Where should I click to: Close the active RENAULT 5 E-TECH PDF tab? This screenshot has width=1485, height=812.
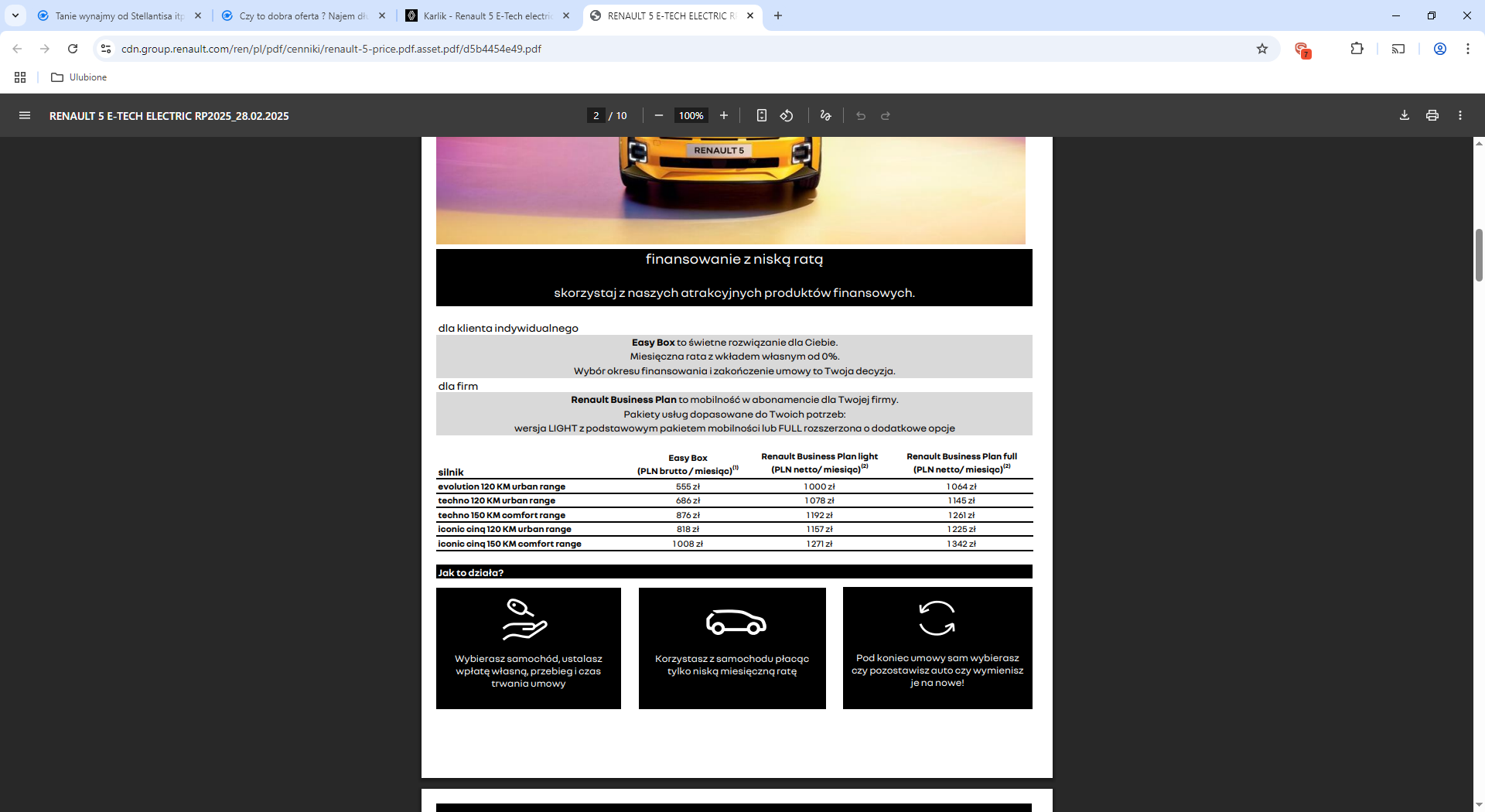tap(750, 15)
